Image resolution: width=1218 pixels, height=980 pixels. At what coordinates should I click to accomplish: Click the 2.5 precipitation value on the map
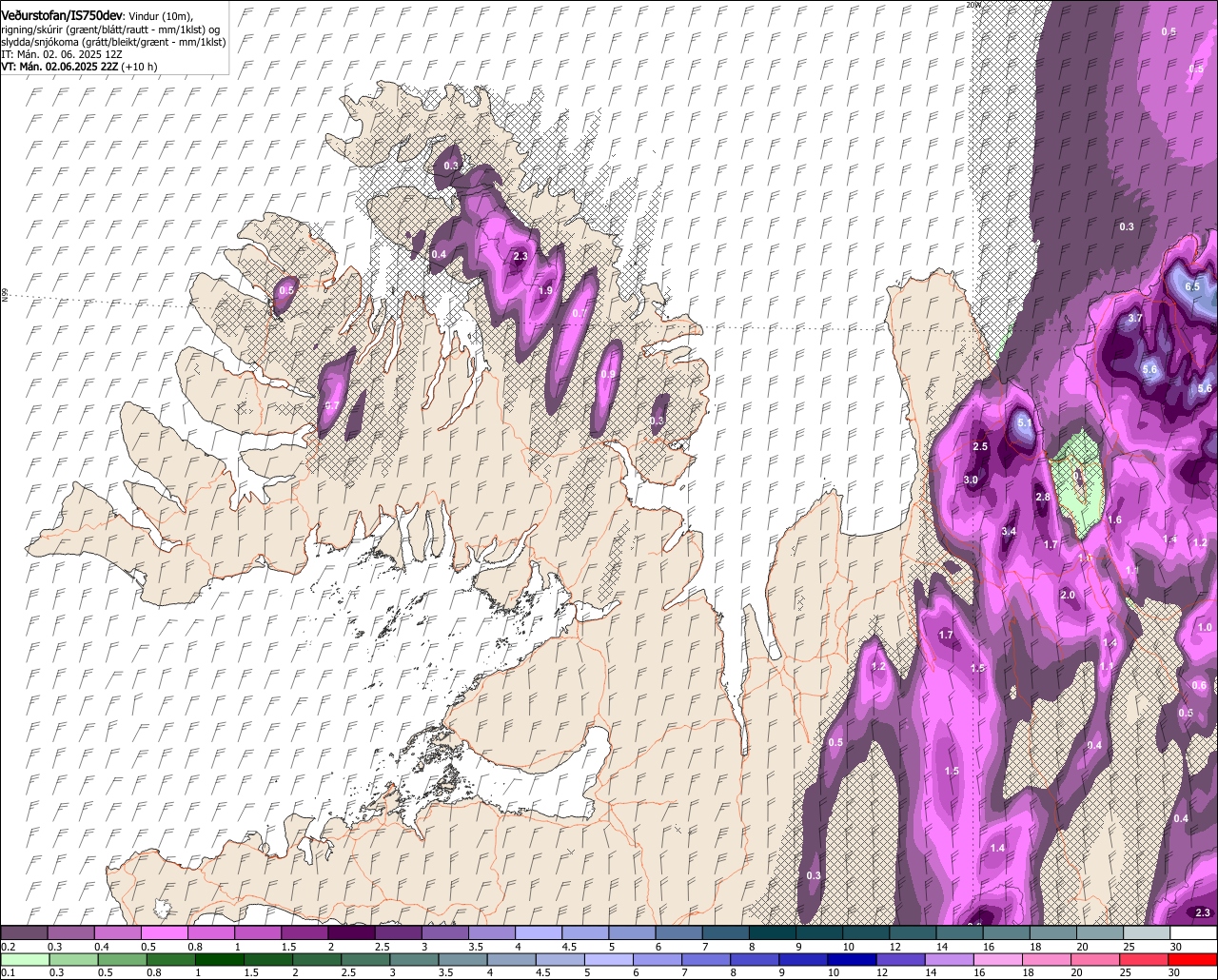tap(980, 446)
